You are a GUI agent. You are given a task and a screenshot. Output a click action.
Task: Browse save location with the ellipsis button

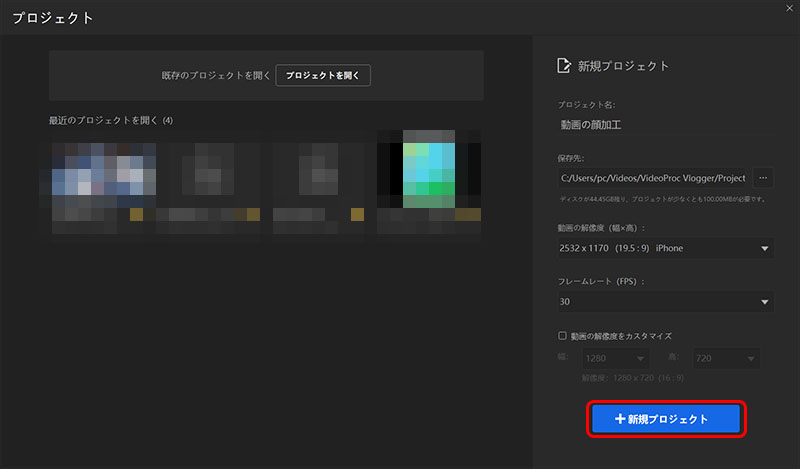click(x=763, y=178)
